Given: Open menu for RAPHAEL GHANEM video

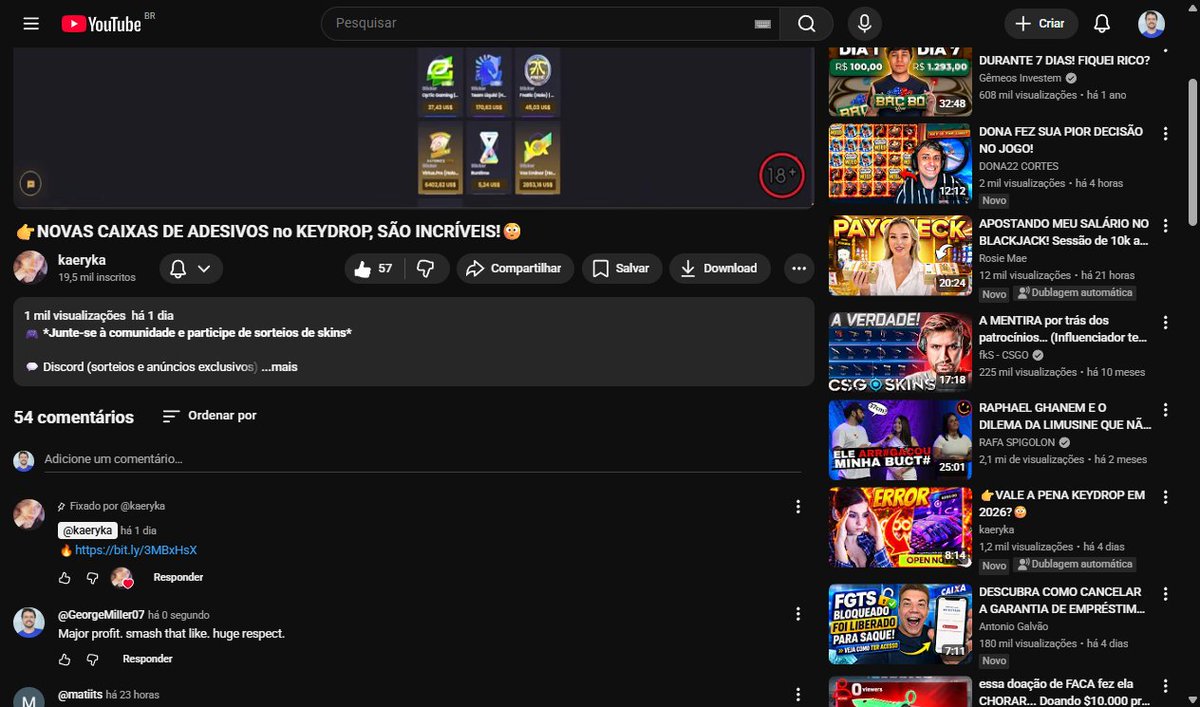Looking at the screenshot, I should [1165, 410].
